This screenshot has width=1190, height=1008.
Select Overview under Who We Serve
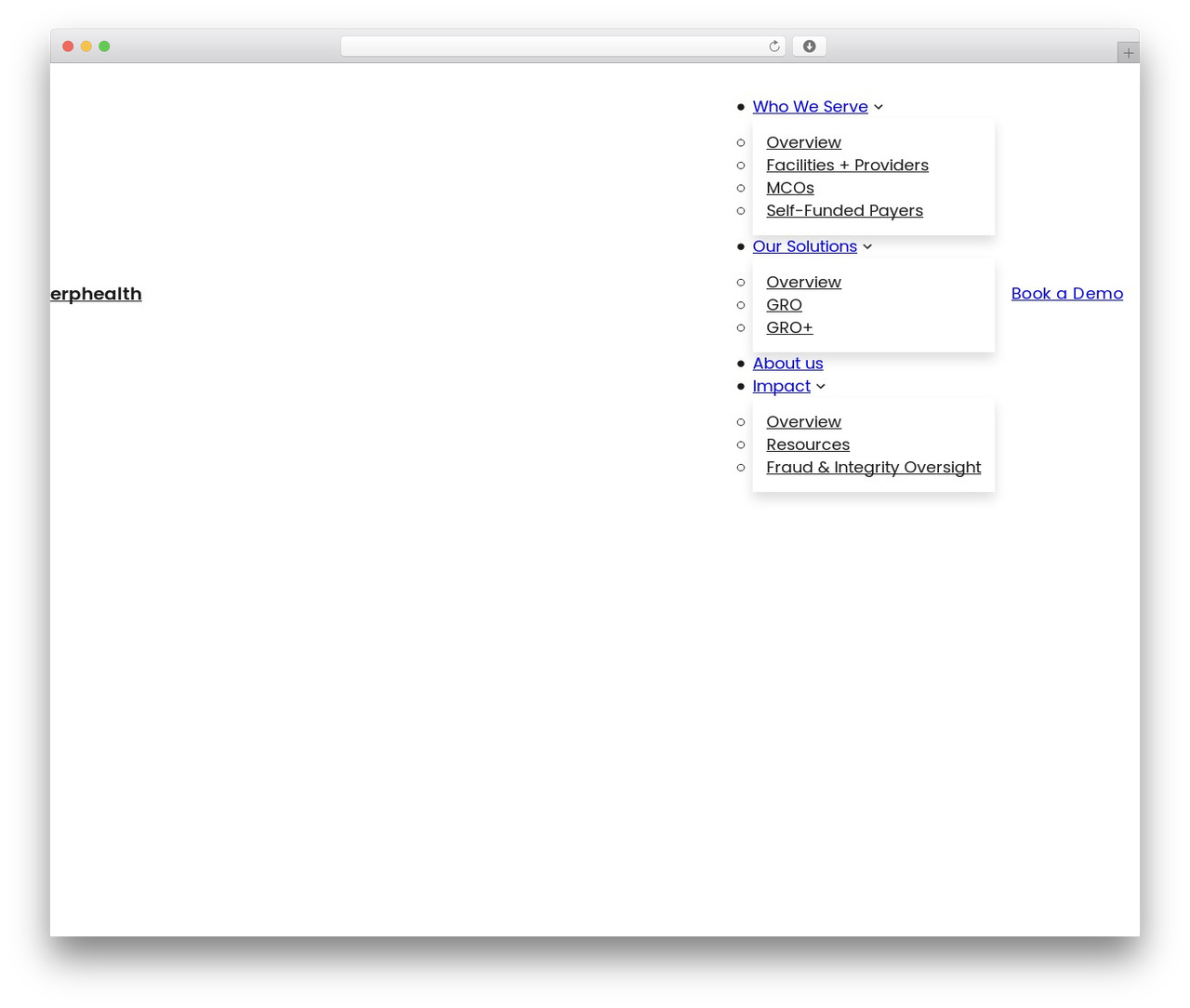[x=804, y=142]
